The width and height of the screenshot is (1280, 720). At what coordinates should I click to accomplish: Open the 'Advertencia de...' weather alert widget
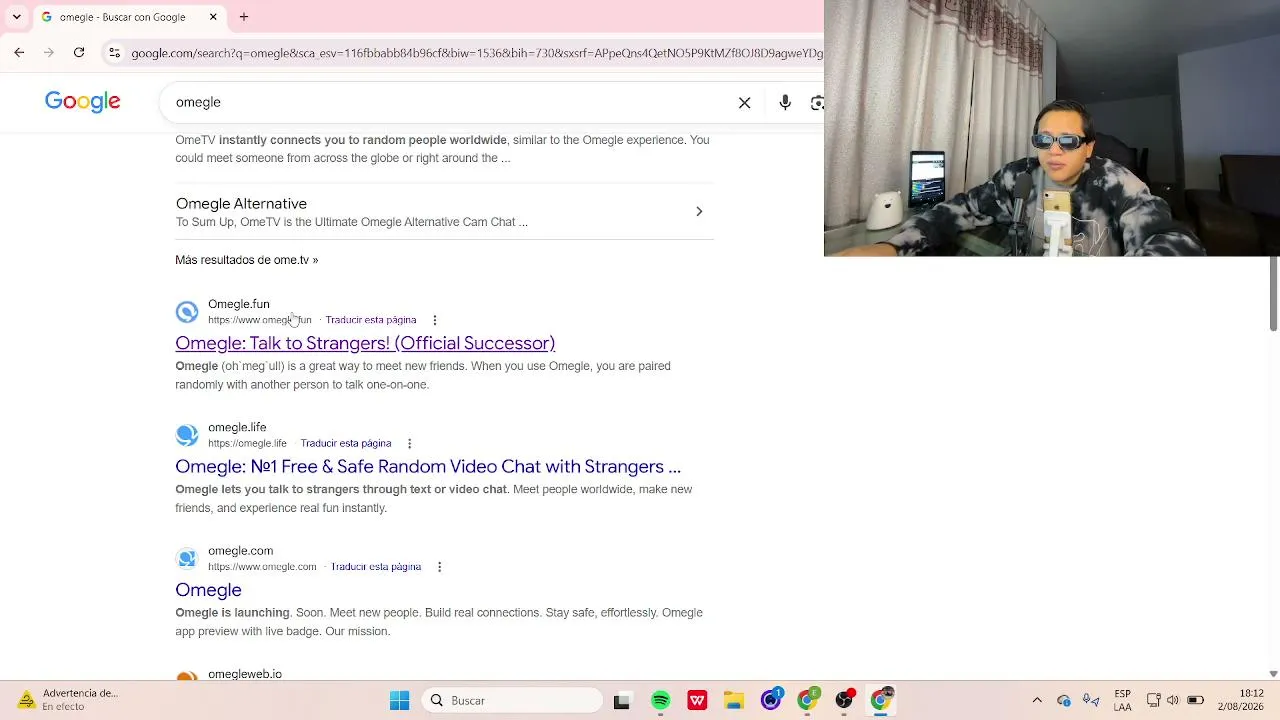(x=68, y=700)
